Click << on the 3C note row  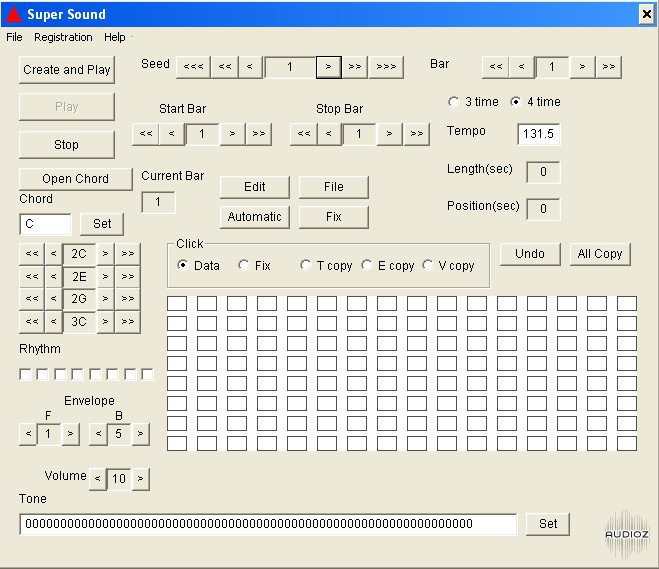point(32,322)
